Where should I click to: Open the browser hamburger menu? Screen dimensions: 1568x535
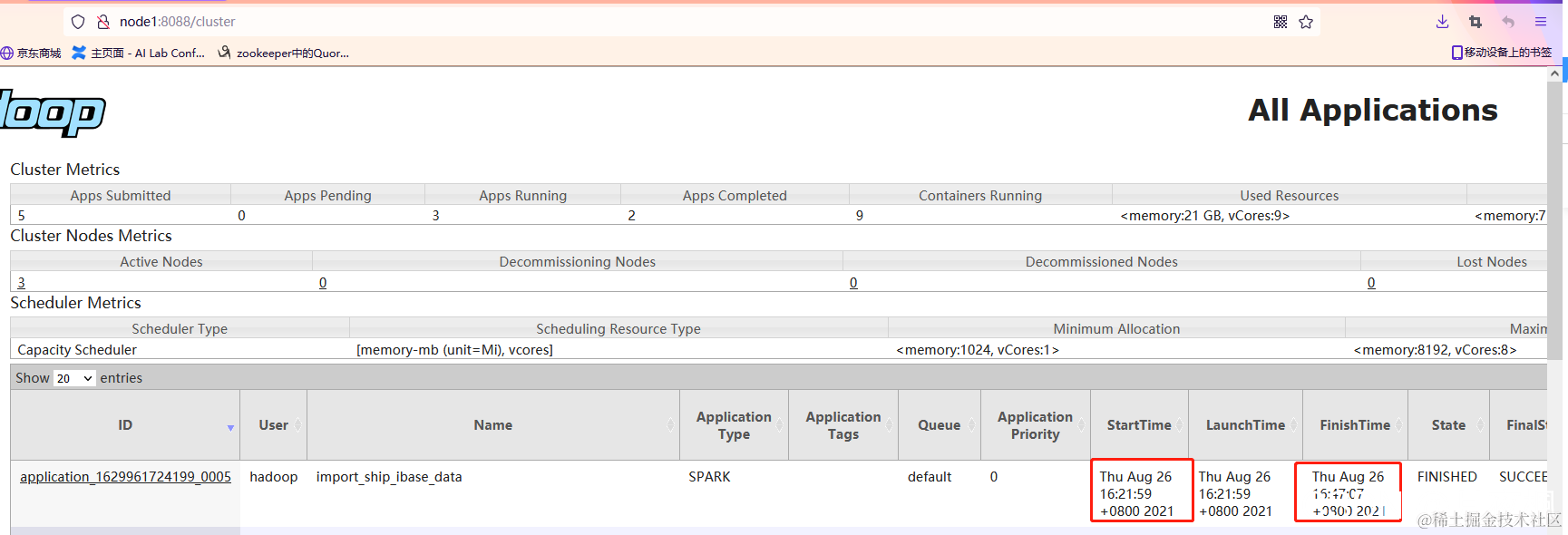pos(1541,22)
